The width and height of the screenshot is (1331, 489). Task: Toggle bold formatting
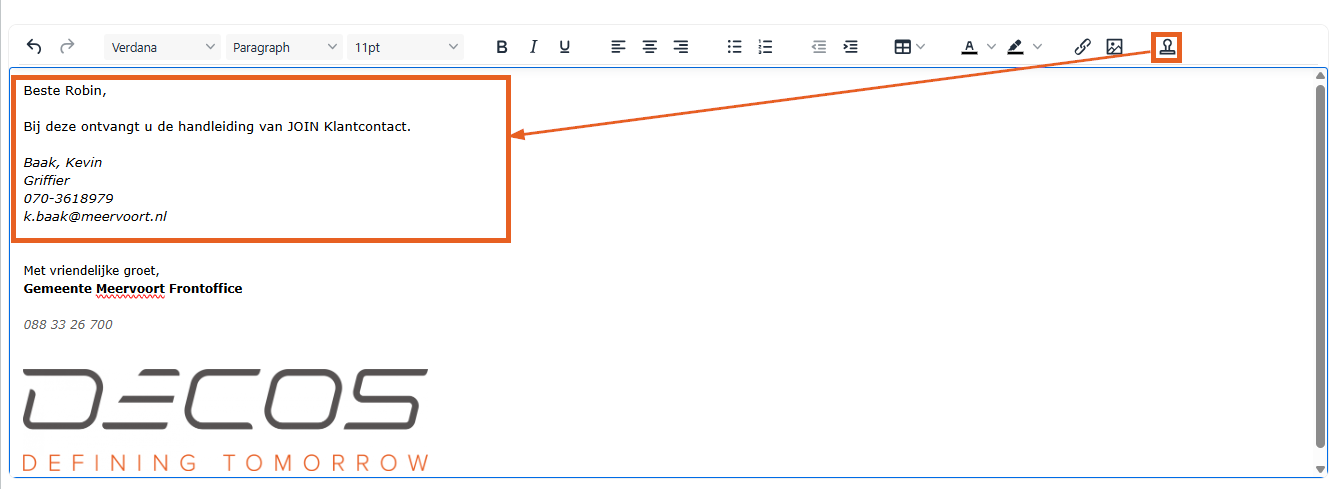[x=502, y=47]
